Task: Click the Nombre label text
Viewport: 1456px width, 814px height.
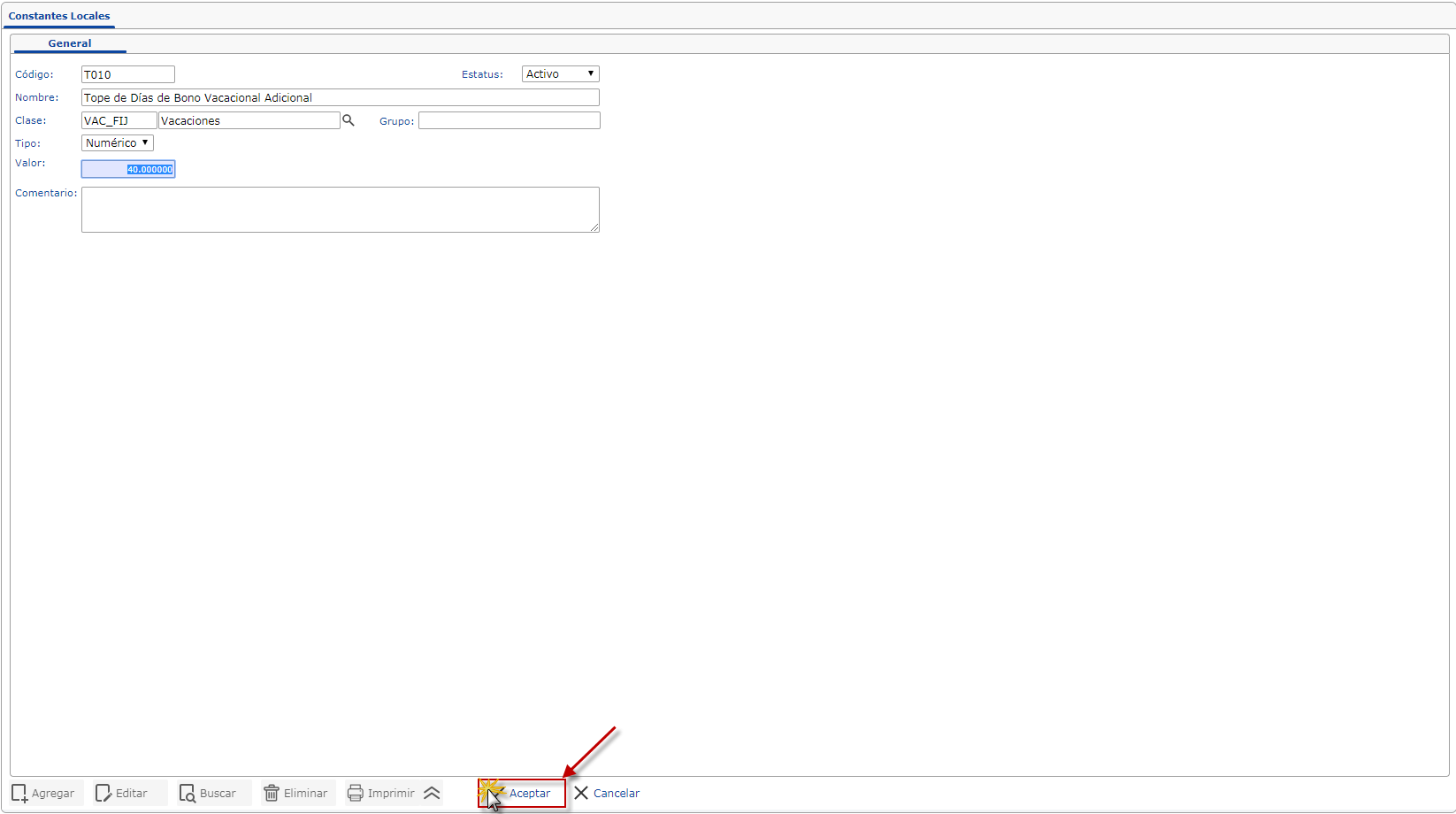Action: tap(37, 97)
